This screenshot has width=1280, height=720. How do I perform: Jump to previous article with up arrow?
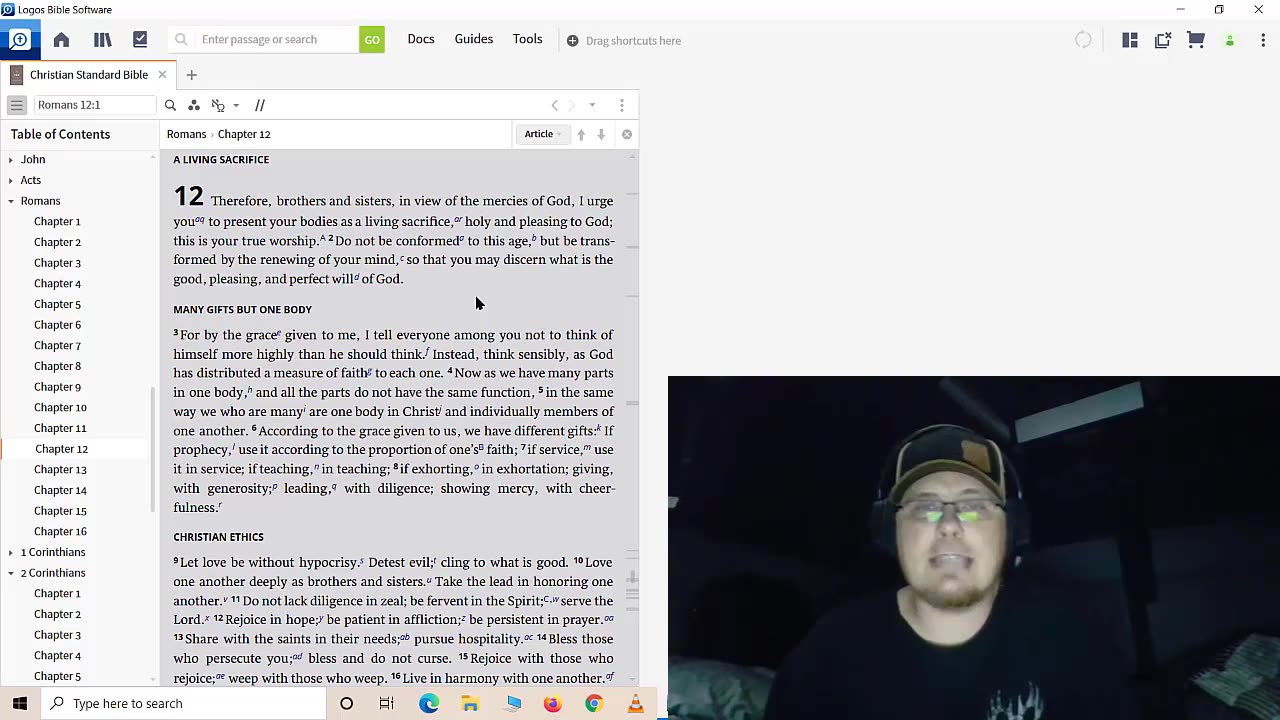coord(581,134)
